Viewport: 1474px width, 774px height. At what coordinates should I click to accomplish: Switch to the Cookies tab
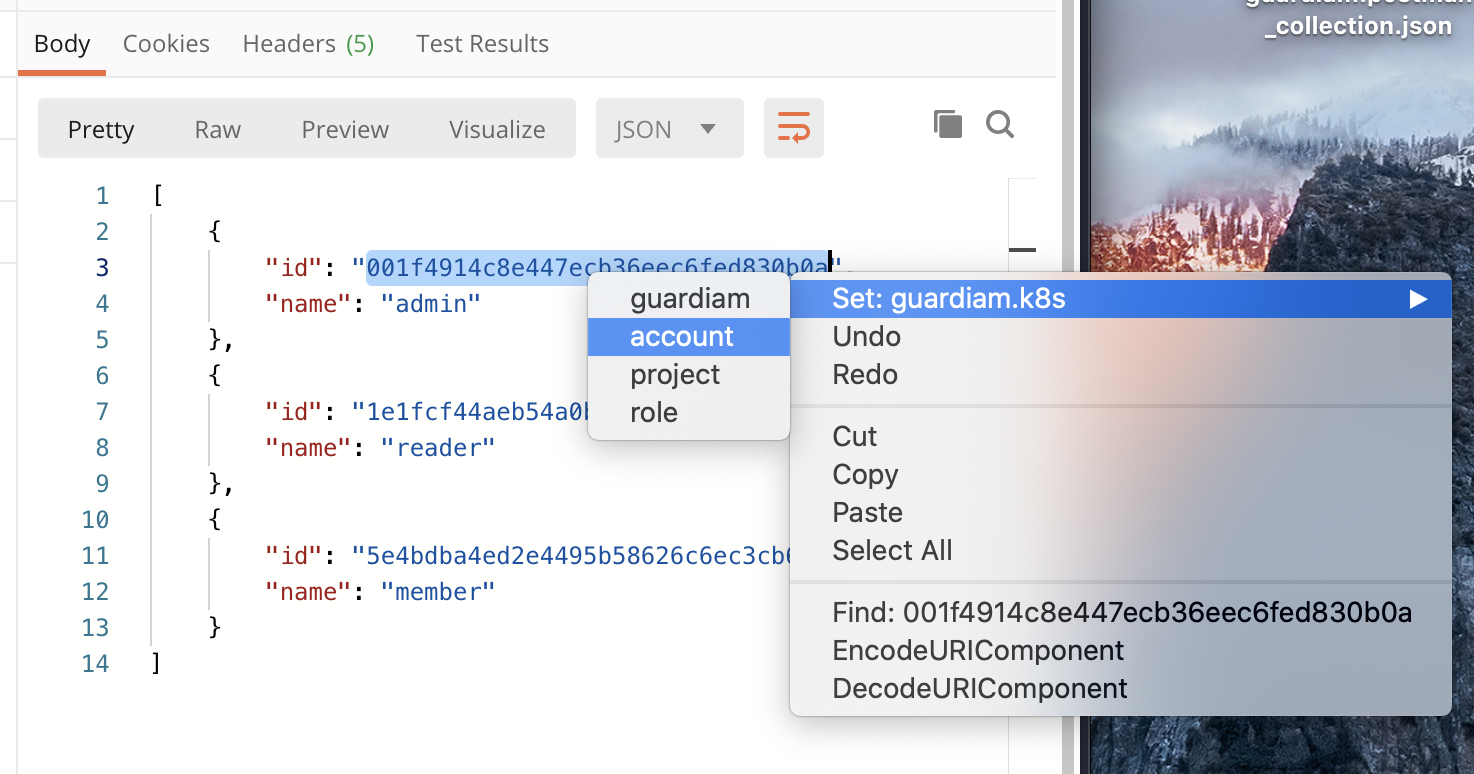point(165,43)
